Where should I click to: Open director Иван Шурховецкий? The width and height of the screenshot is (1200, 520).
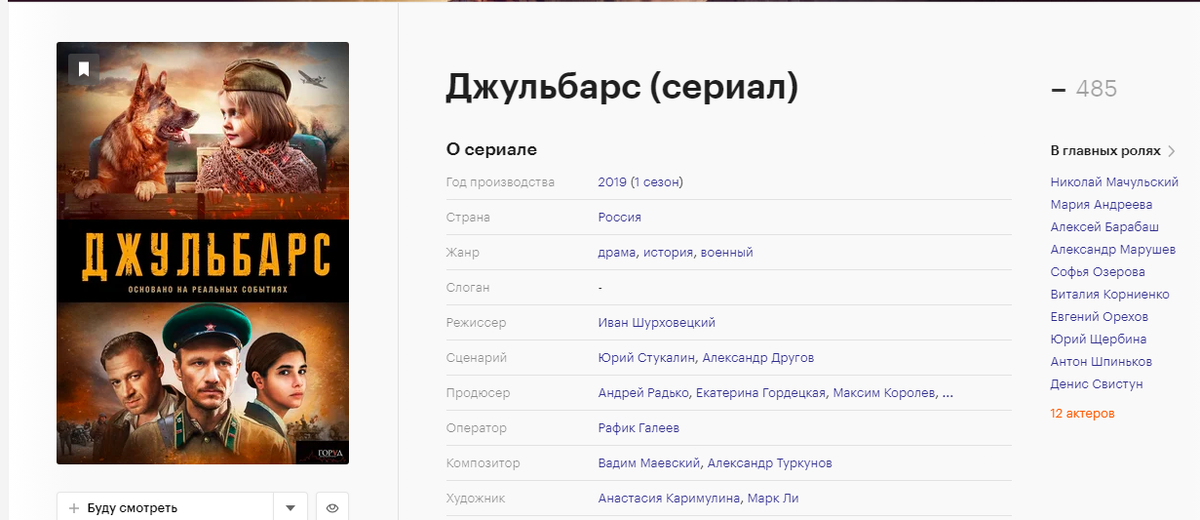click(x=656, y=322)
